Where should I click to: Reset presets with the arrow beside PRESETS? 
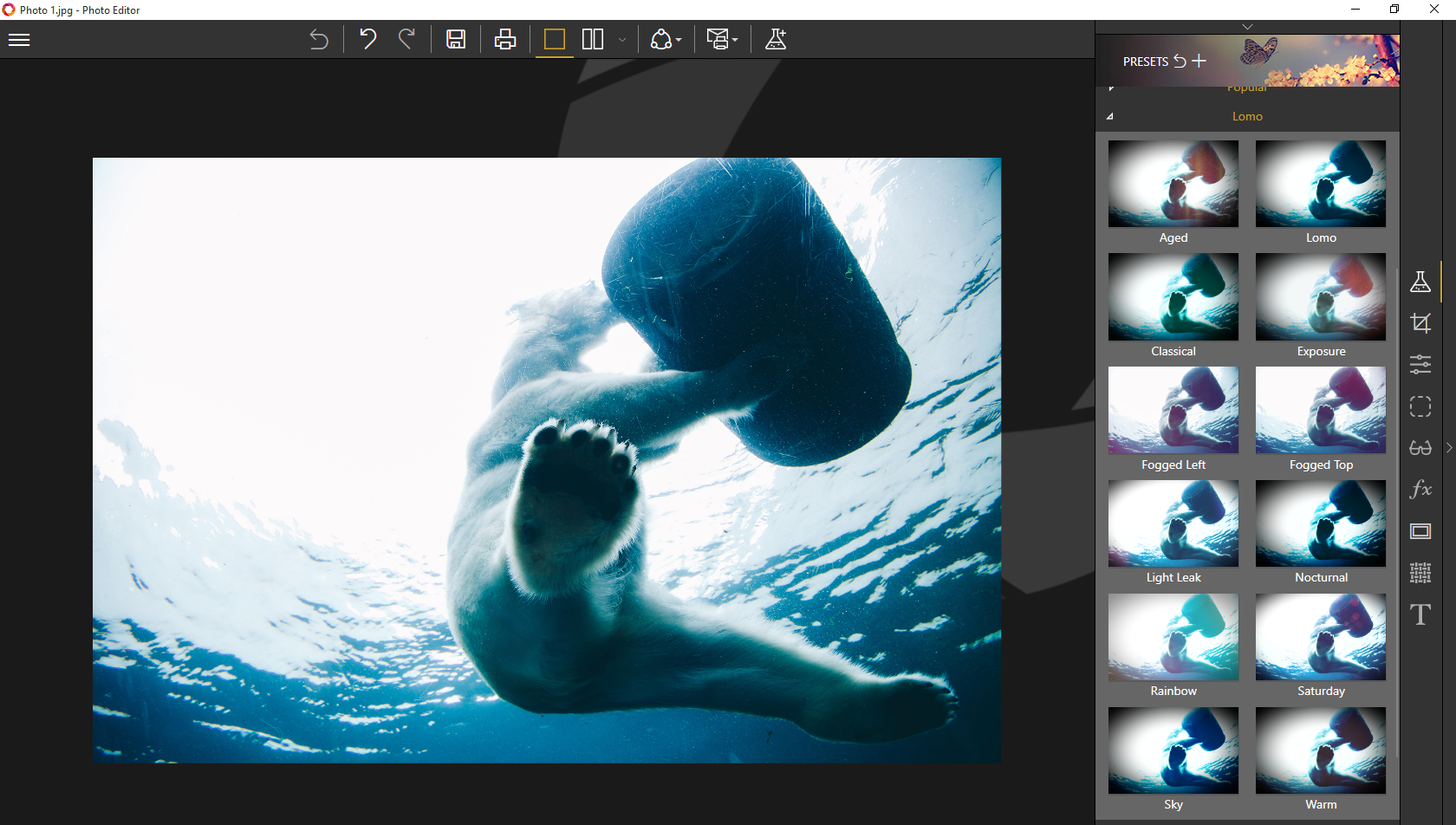[x=1180, y=61]
